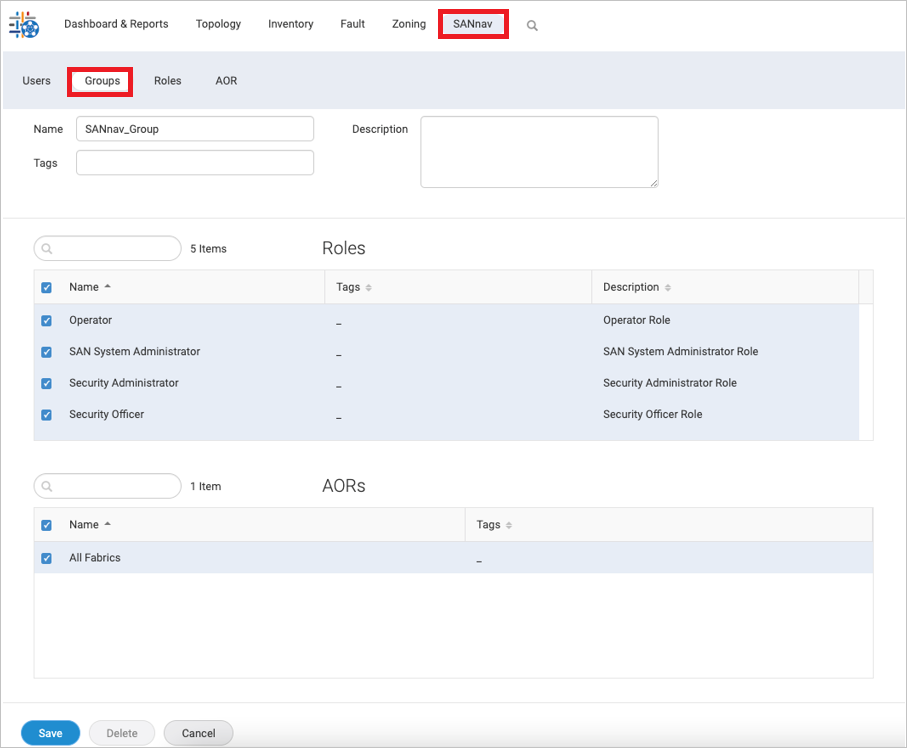Uncheck the Security Administrator checkbox
Image resolution: width=907 pixels, height=748 pixels.
click(46, 384)
